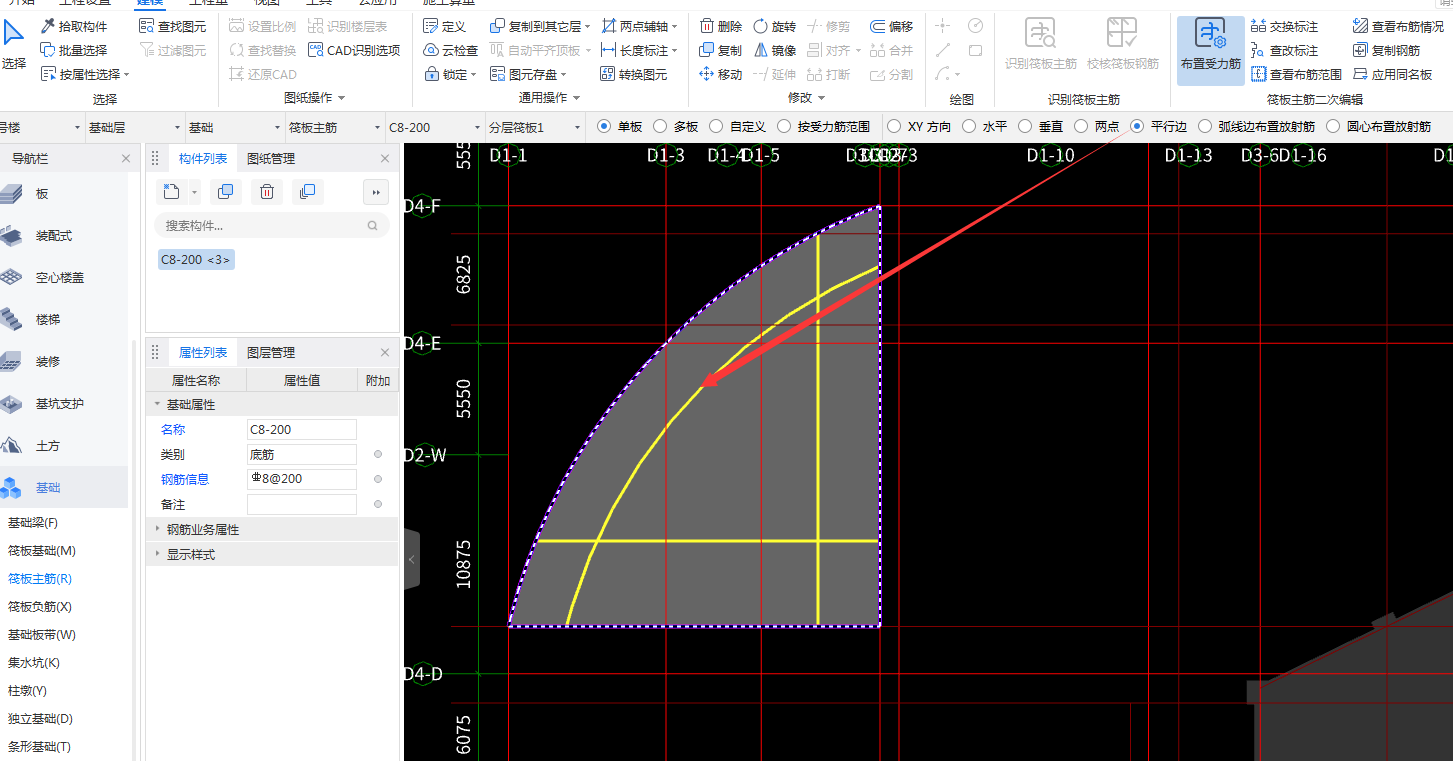Open 查看布筋范围
The width and height of the screenshot is (1453, 761).
point(1297,74)
